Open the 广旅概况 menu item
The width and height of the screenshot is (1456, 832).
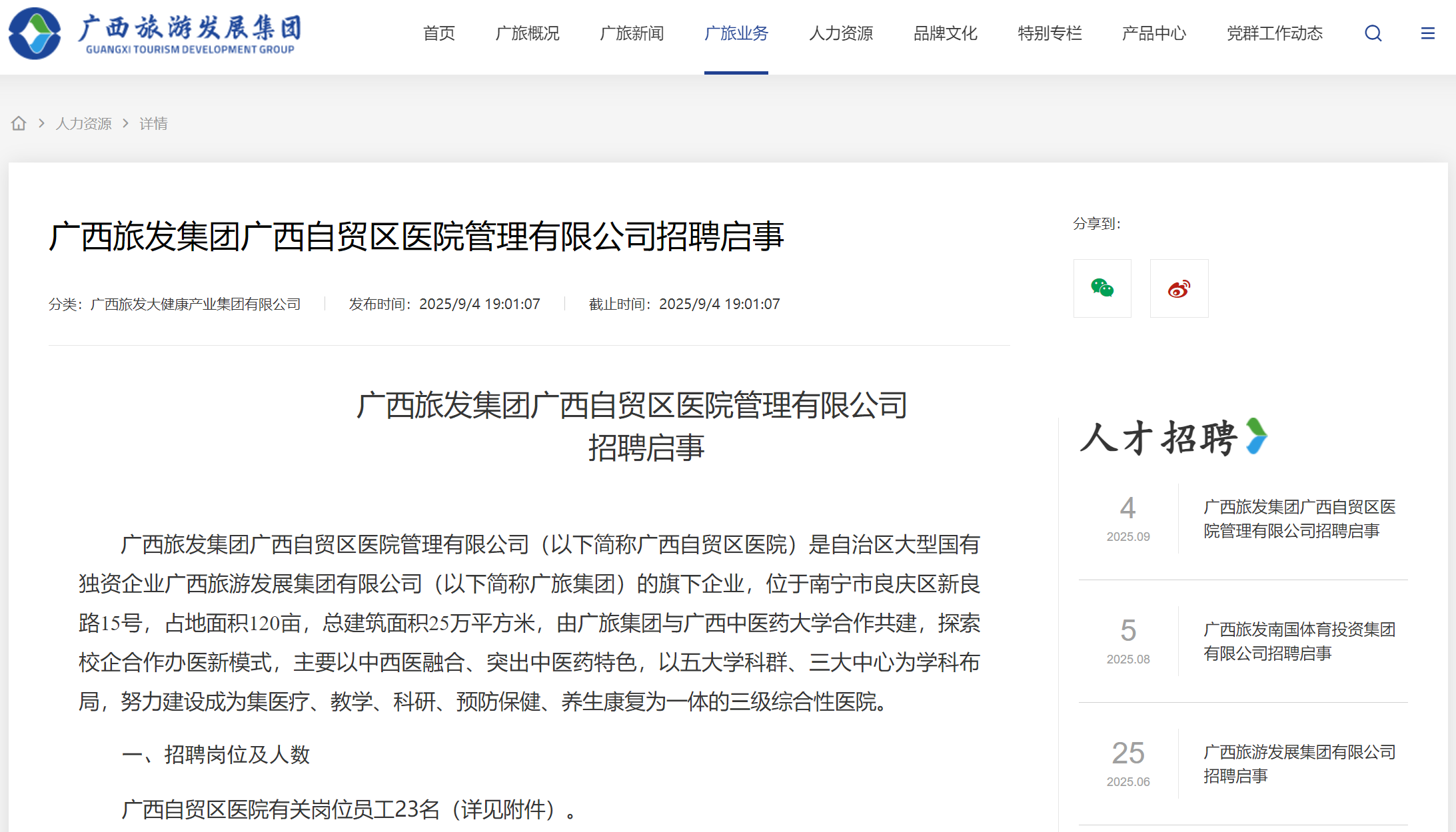(527, 33)
